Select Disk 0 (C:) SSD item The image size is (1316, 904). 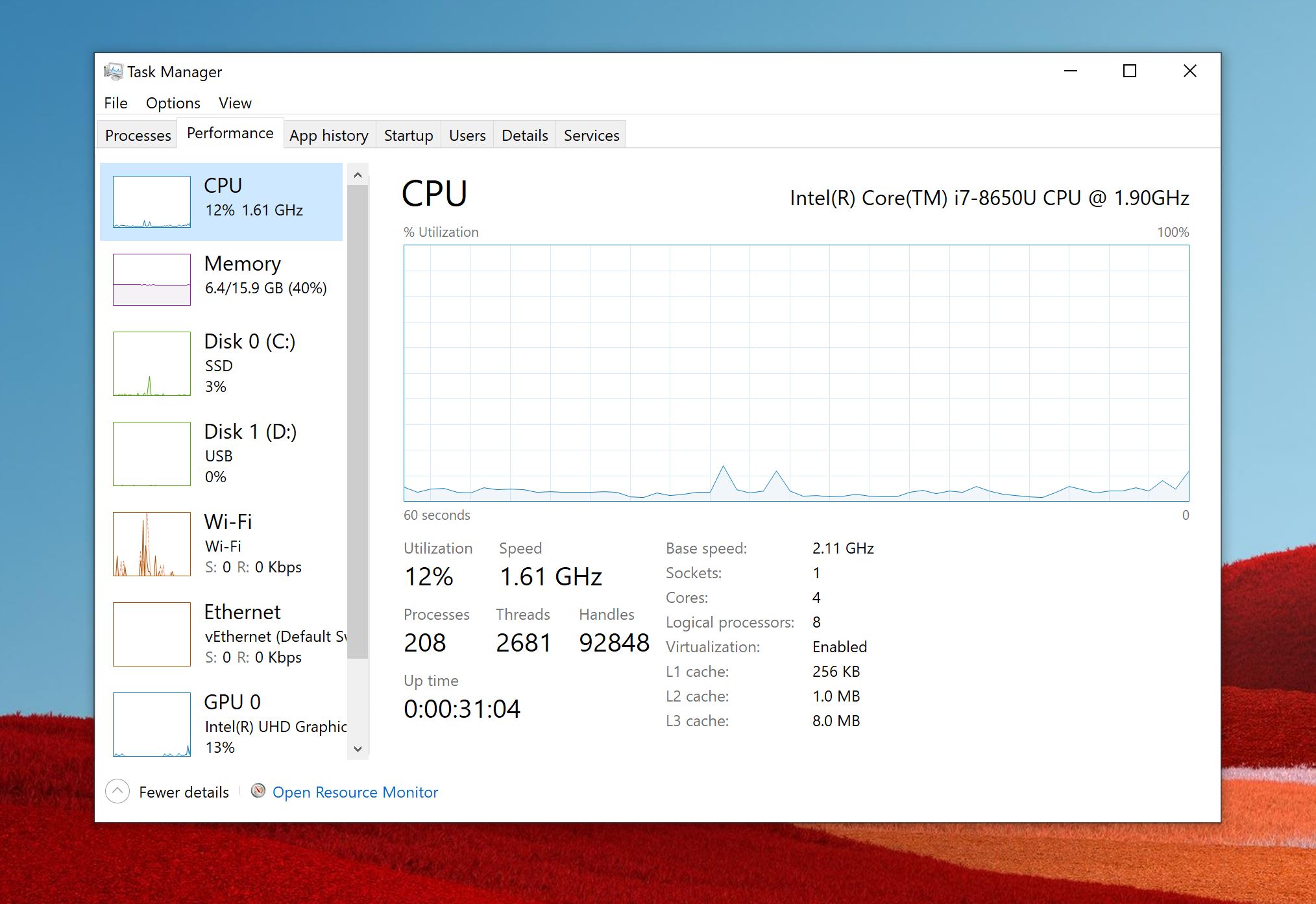(x=221, y=363)
